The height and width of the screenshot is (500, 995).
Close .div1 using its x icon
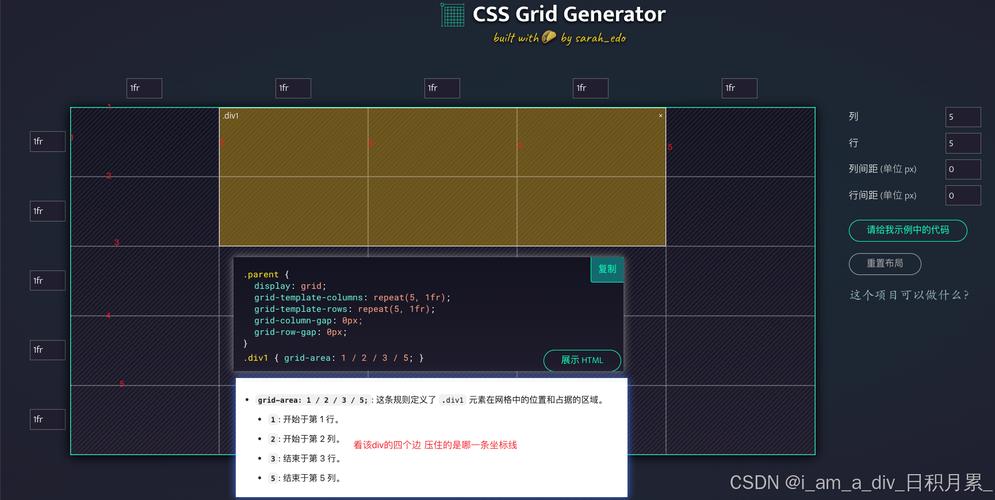click(x=661, y=115)
